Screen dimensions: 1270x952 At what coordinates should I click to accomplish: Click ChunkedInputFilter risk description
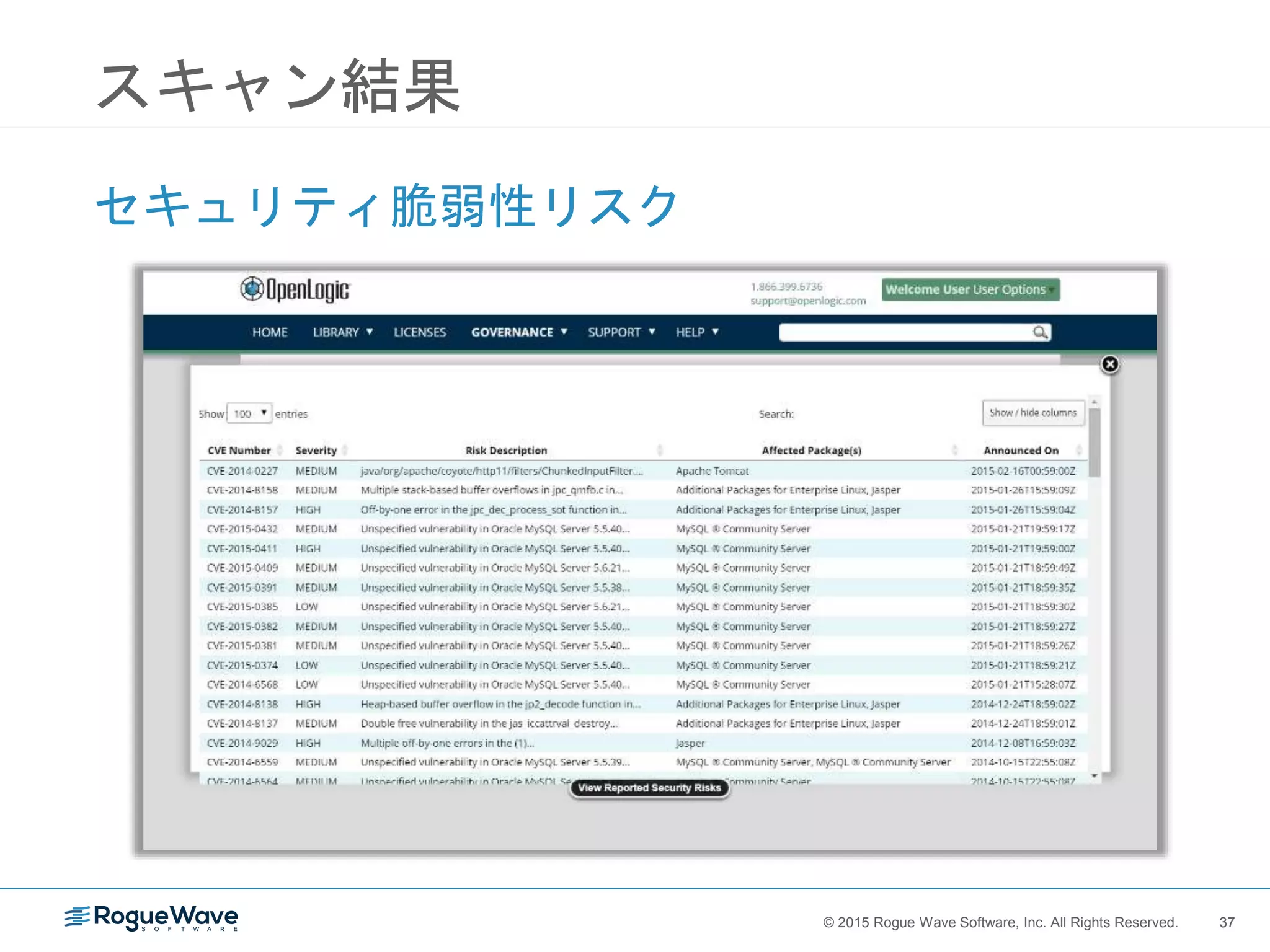502,471
